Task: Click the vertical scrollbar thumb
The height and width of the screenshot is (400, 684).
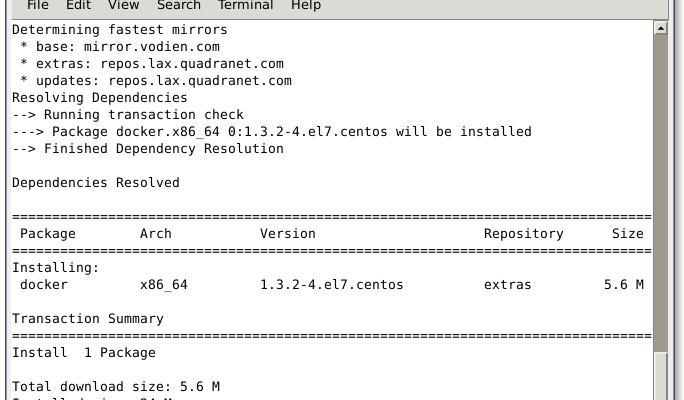Action: 660,193
